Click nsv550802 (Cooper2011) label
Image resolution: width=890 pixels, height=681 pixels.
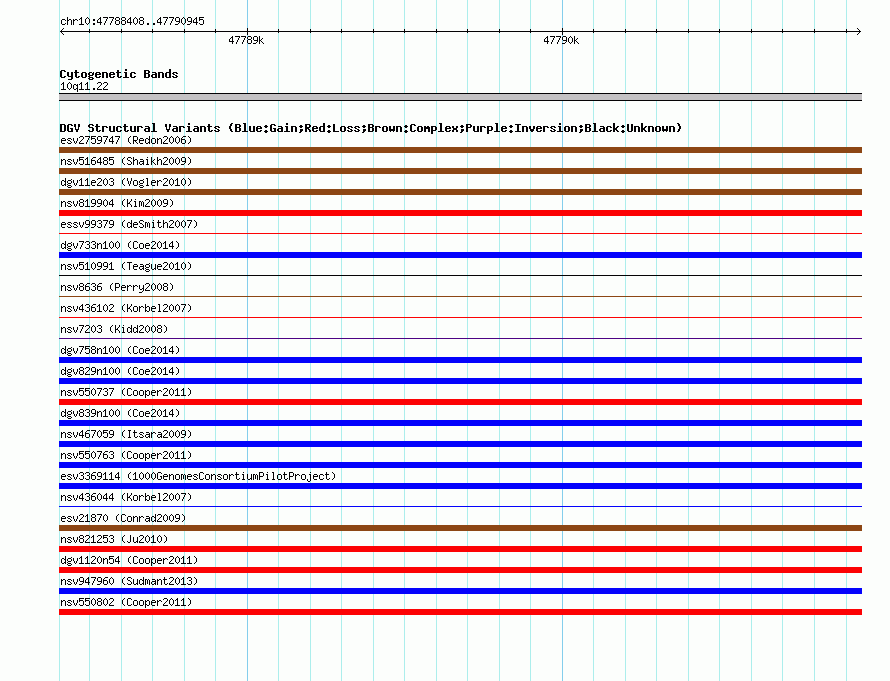pos(126,602)
